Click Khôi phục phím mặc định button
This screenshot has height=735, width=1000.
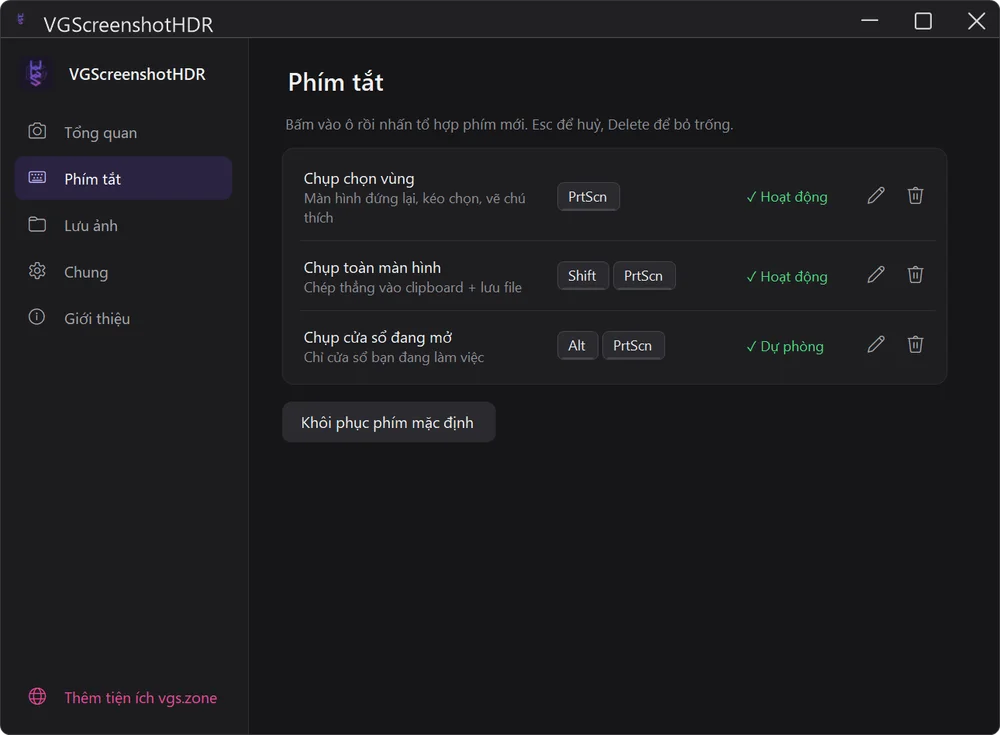tap(388, 422)
